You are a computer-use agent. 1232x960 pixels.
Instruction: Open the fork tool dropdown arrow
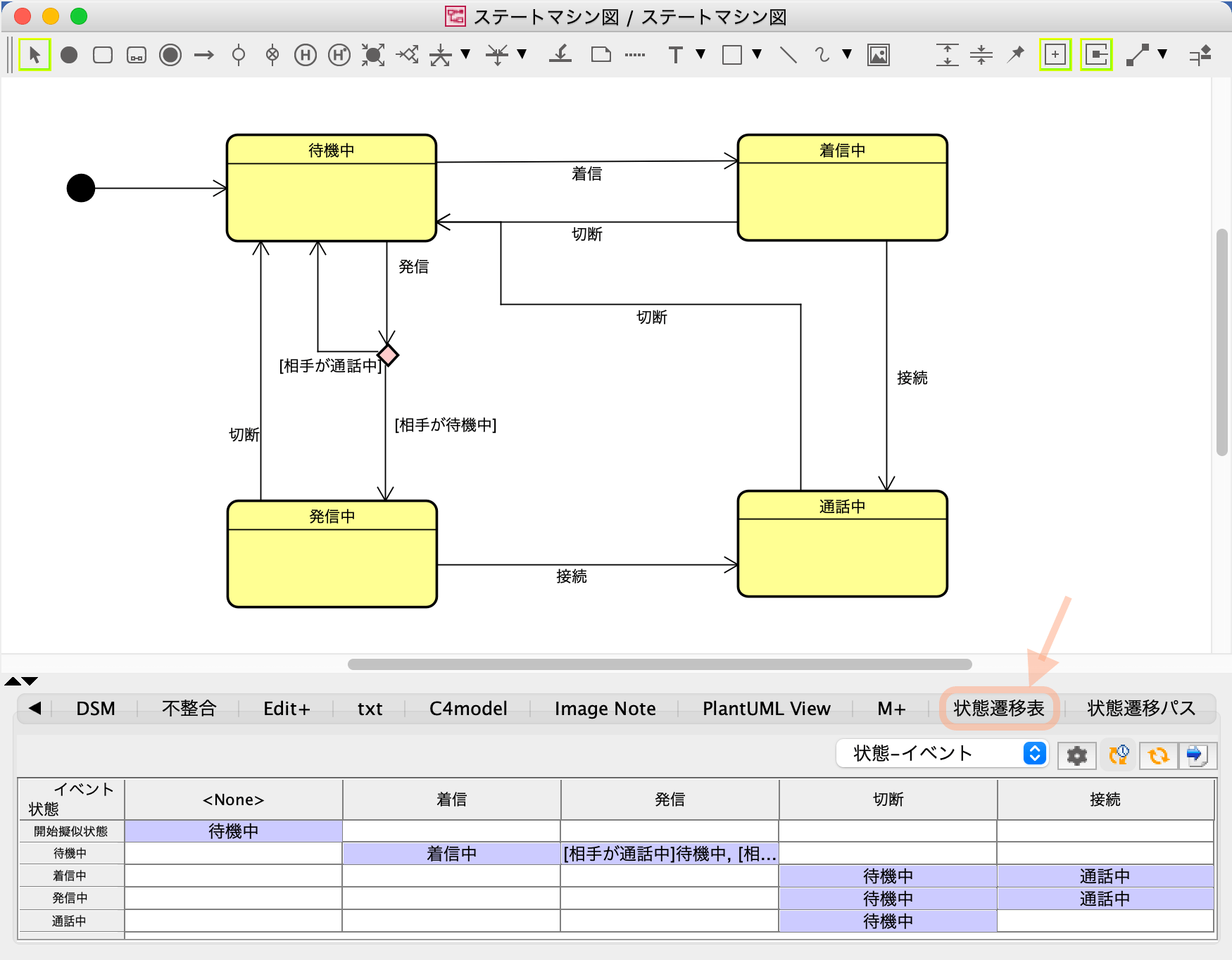[465, 54]
